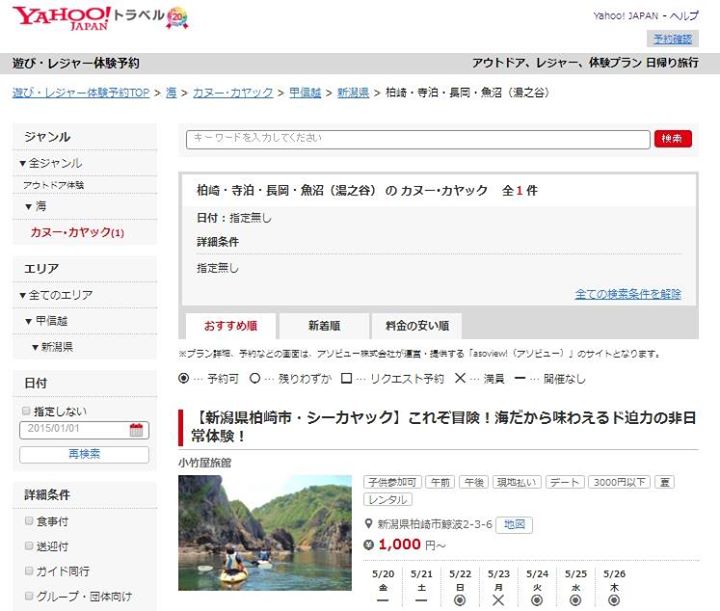Image resolution: width=720 pixels, height=611 pixels.
Task: Select the 5/26 availability circle icon
Action: [x=614, y=600]
